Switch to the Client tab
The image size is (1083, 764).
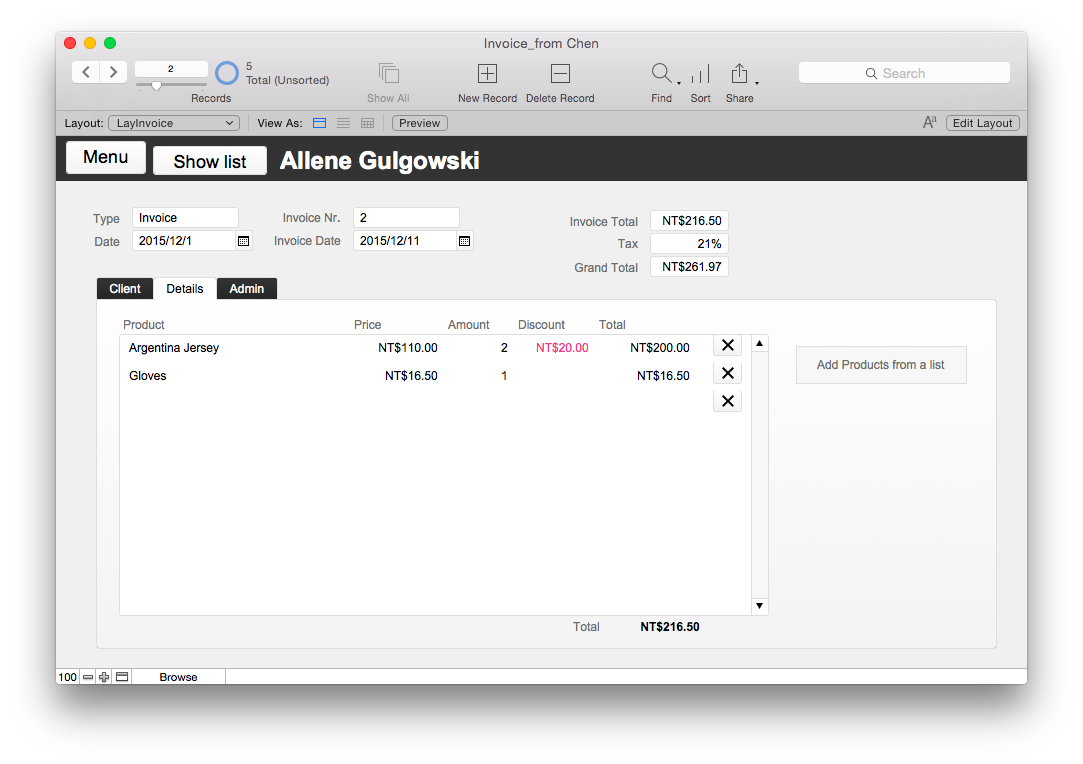pyautogui.click(x=125, y=289)
